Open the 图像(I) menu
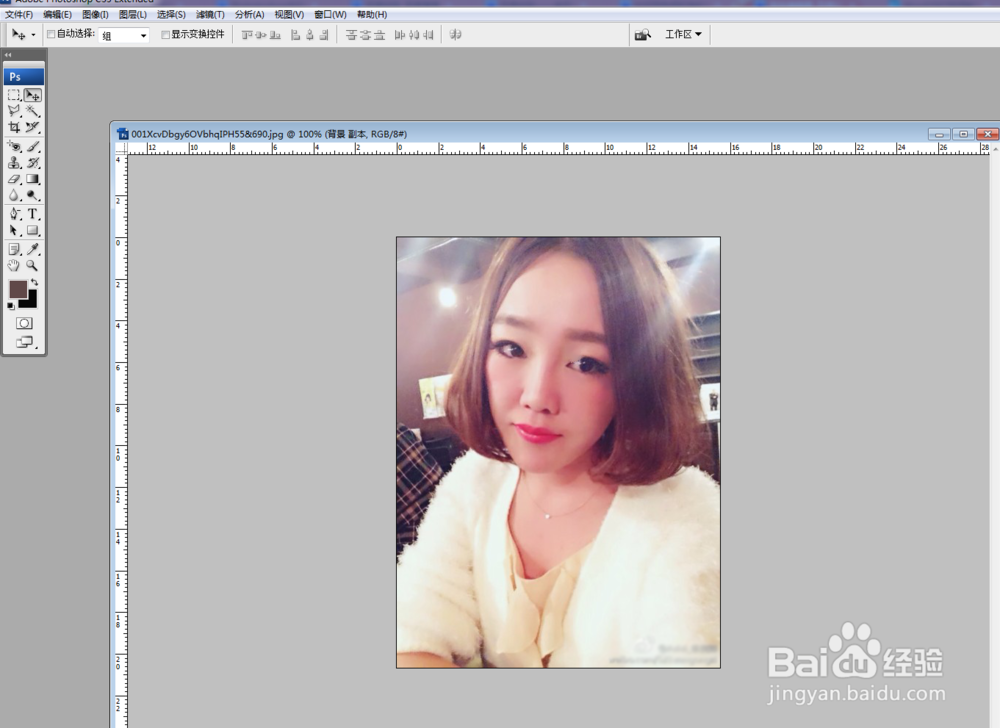Viewport: 1000px width, 728px height. [x=95, y=14]
